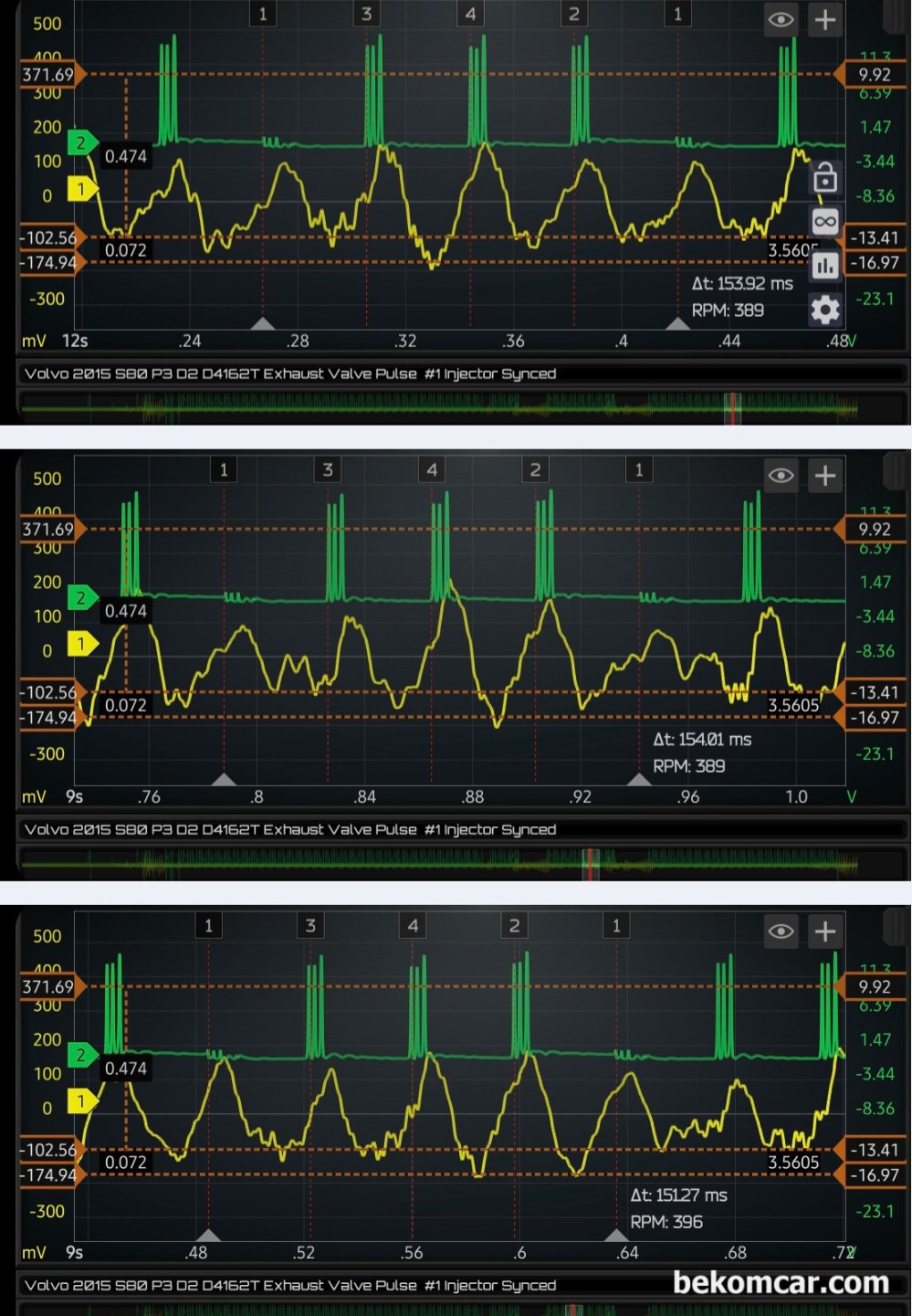This screenshot has height=1316, width=912.
Task: Tap the plus icon in the bottom panel
Action: (824, 931)
